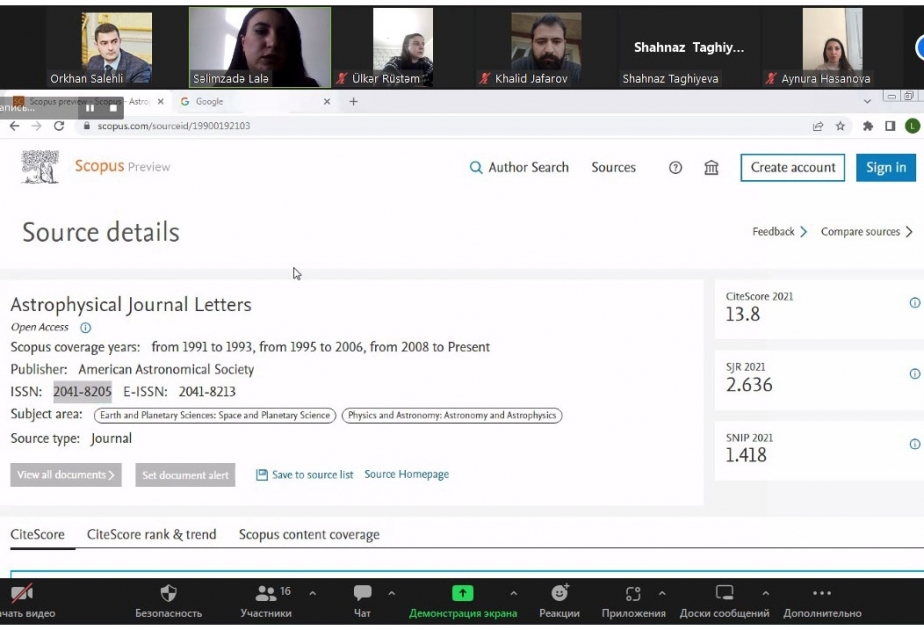Open the Participants panel icon
This screenshot has height=630, width=924.
(x=266, y=593)
